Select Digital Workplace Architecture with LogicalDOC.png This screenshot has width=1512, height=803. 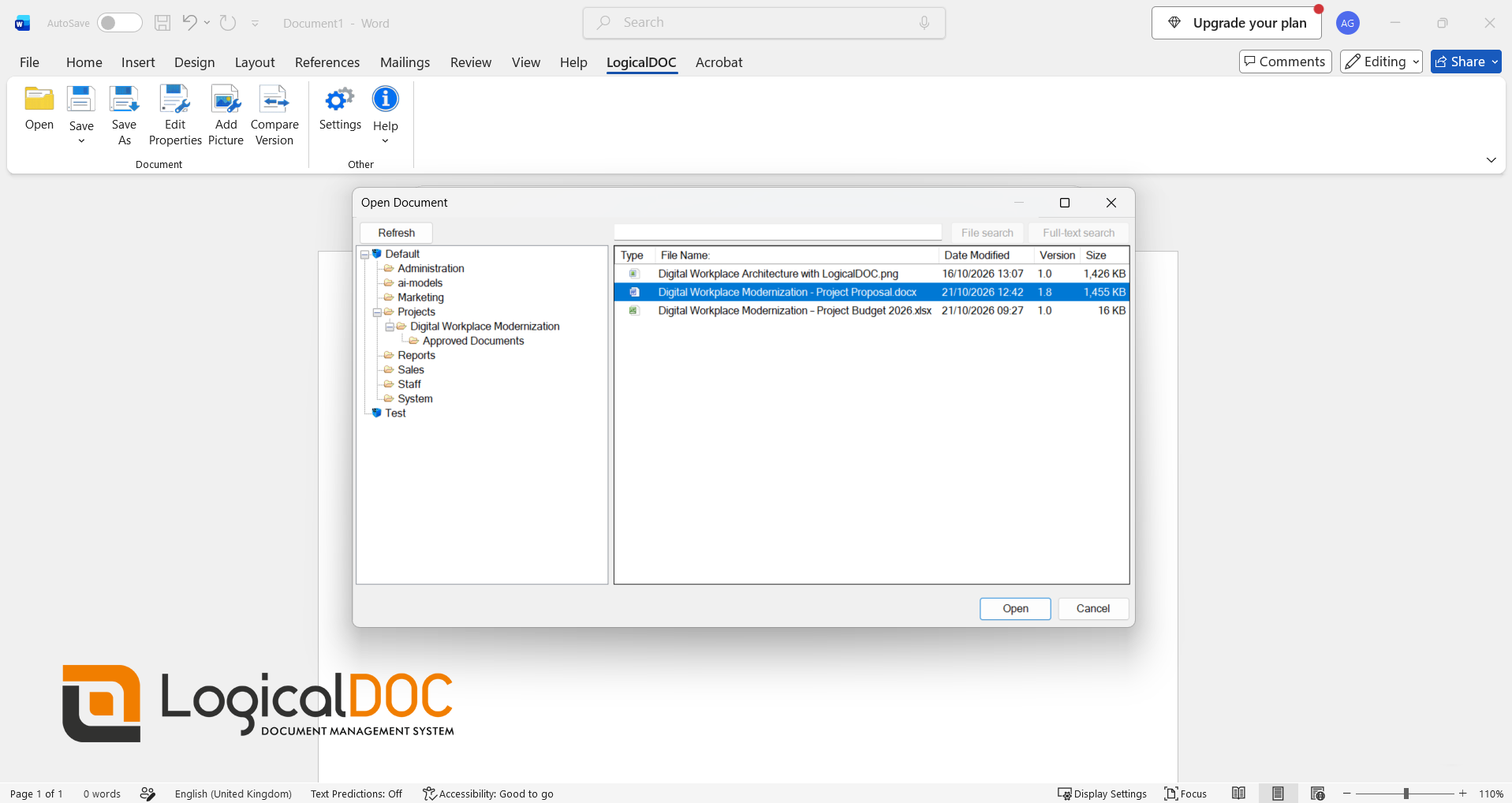click(x=872, y=274)
